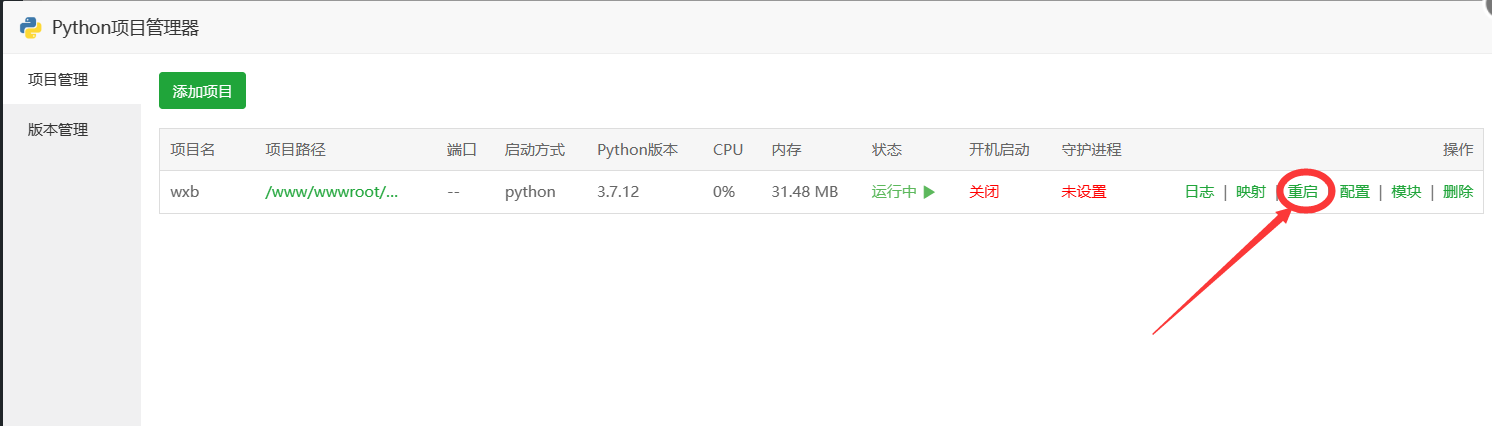Viewport: 1492px width, 426px height.
Task: Toggle the 未设置 daemon process setting
Action: pos(1084,192)
